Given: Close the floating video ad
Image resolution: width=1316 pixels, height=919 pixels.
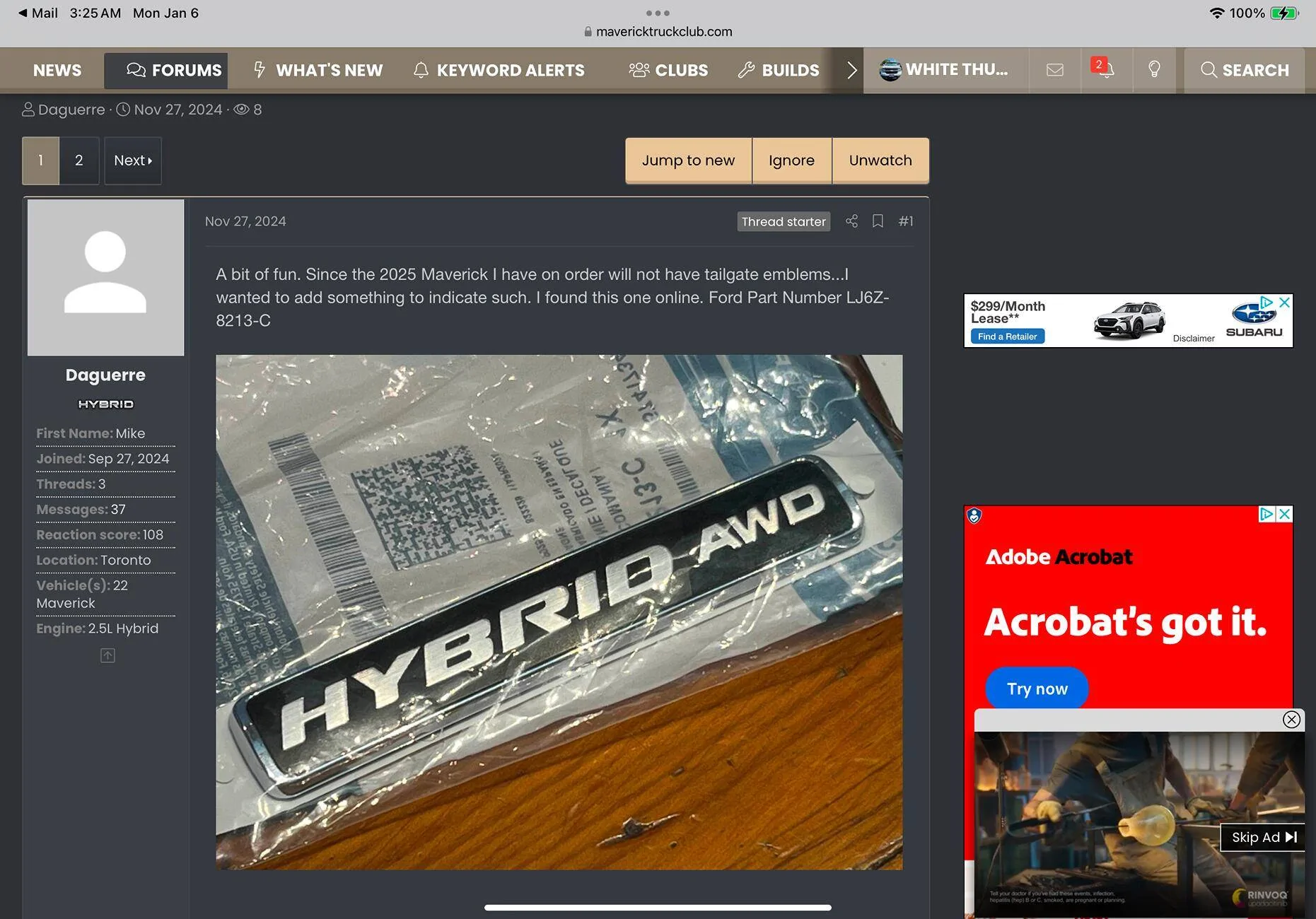Looking at the screenshot, I should pos(1291,720).
